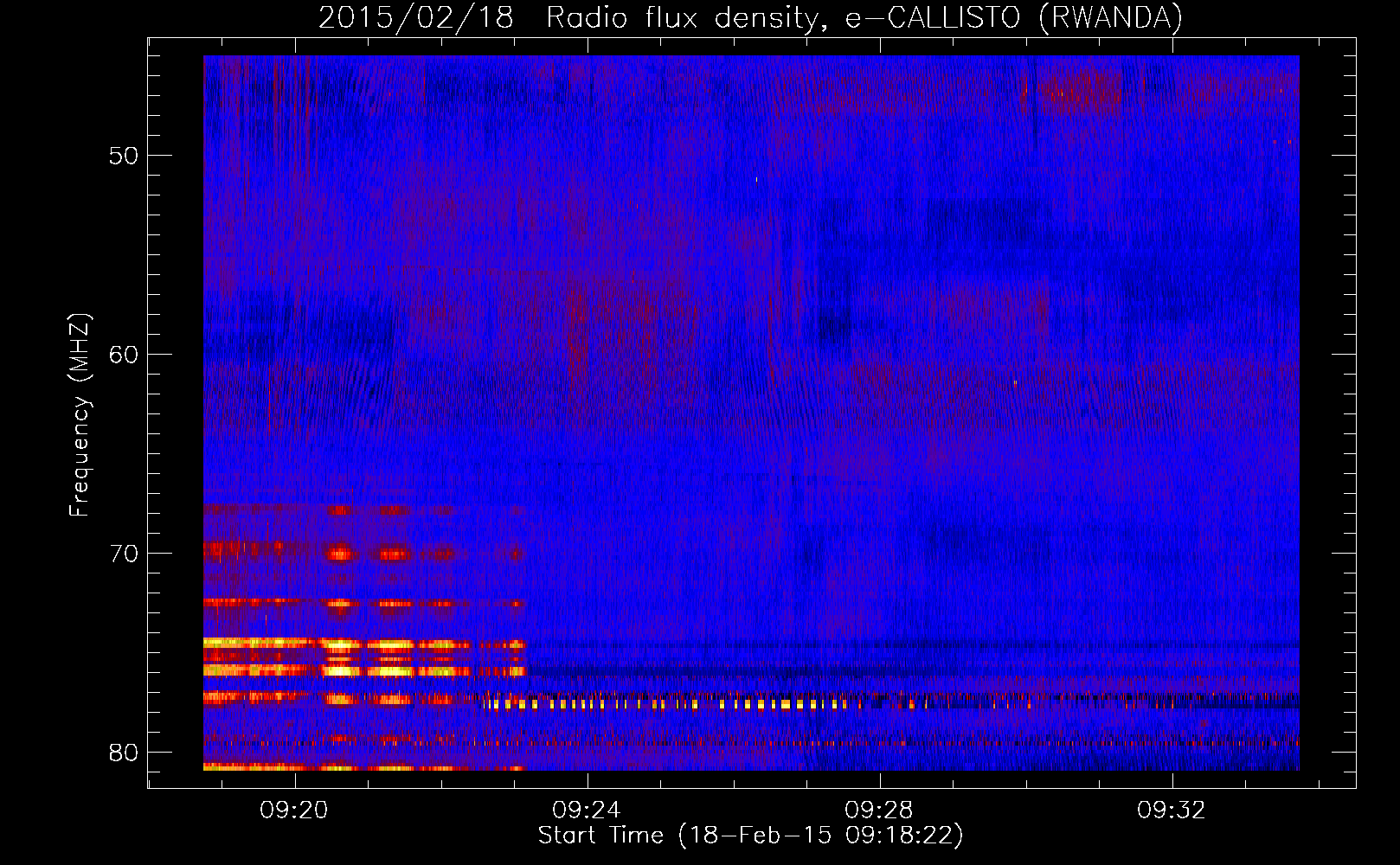Screen dimensions: 1400x865
Task: Select the 70 frequency axis label
Action: [x=124, y=554]
